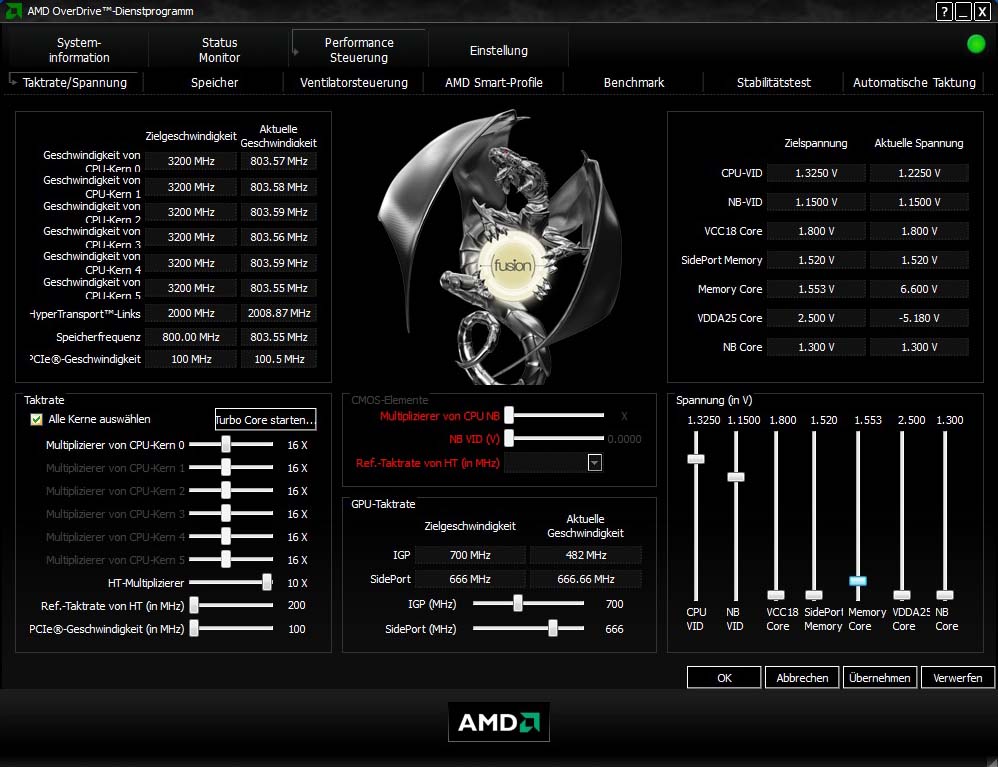Screen dimensions: 998x767
Task: Click the NB-VID Zielspannung 1.1500 V field
Action: (816, 202)
